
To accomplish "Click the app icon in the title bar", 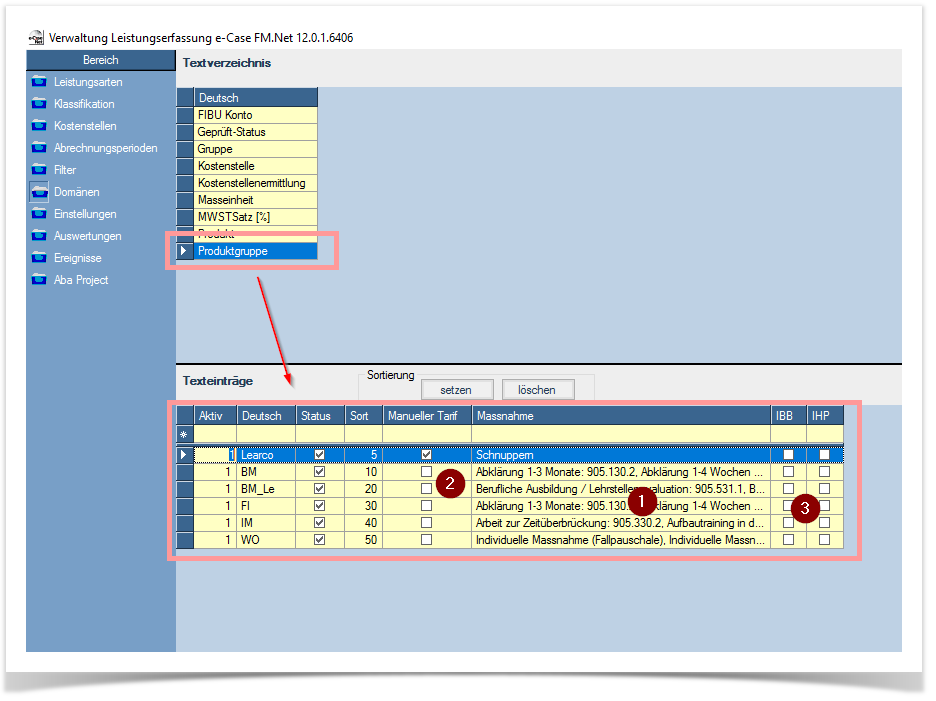I will 36,38.
